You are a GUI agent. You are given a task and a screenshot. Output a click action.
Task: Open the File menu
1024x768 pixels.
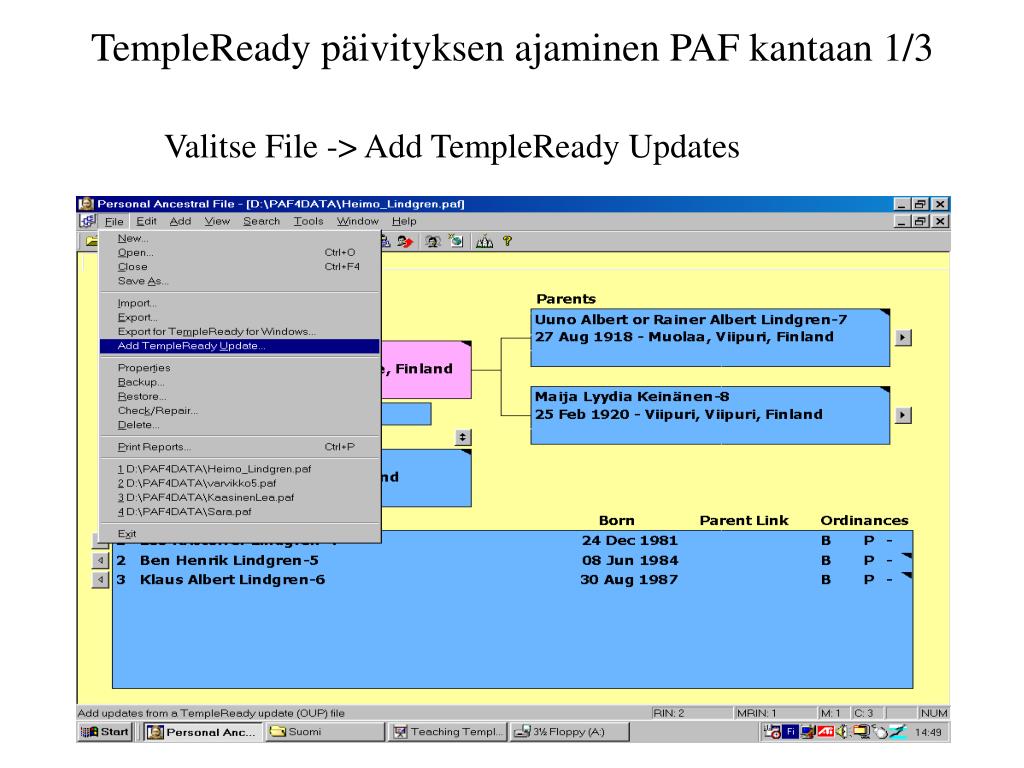coord(114,221)
